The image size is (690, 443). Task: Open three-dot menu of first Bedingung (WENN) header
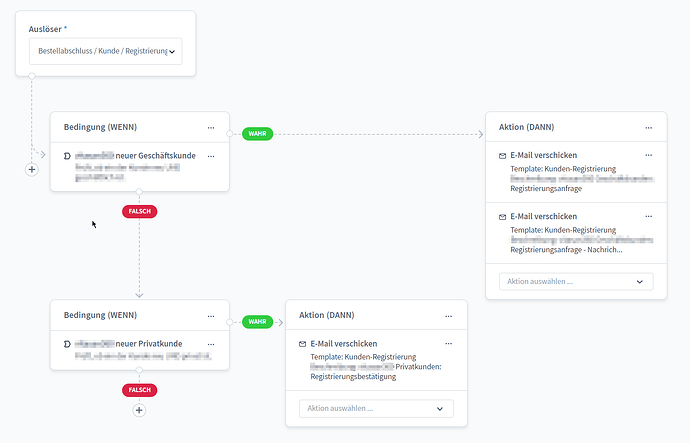[x=211, y=128]
